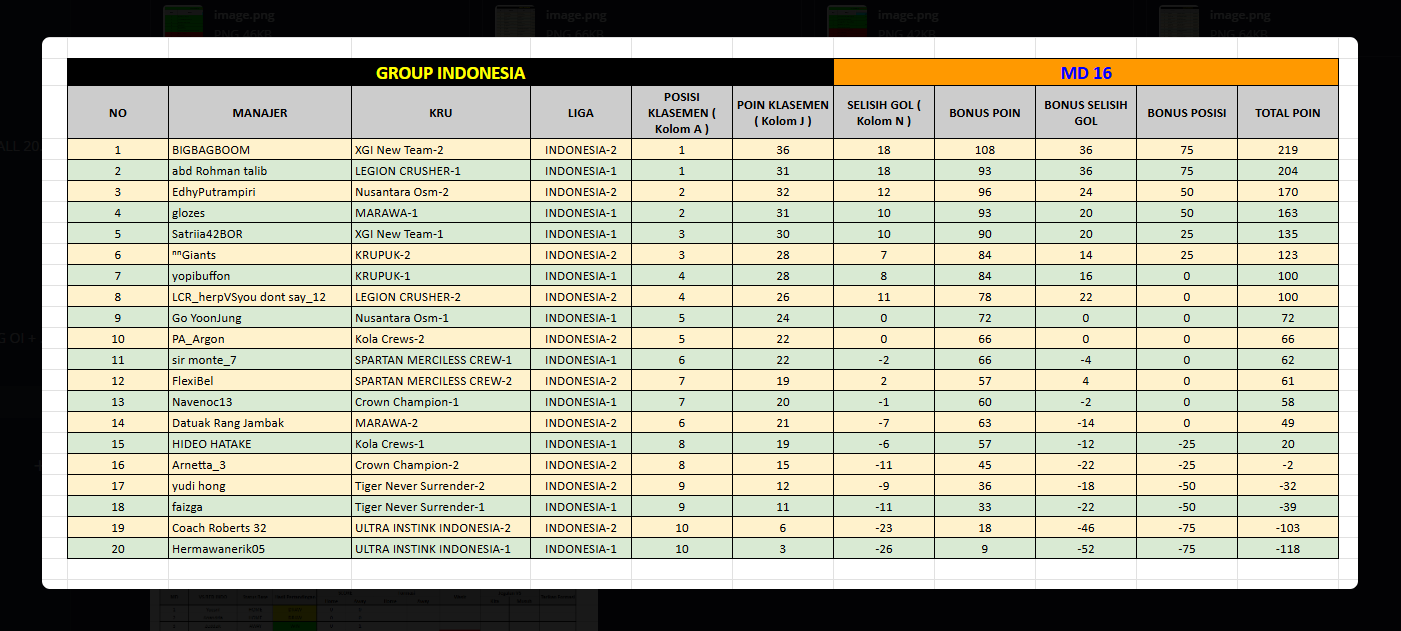Click crew cell XGI New Team-2
The height and width of the screenshot is (631, 1401).
click(x=441, y=150)
